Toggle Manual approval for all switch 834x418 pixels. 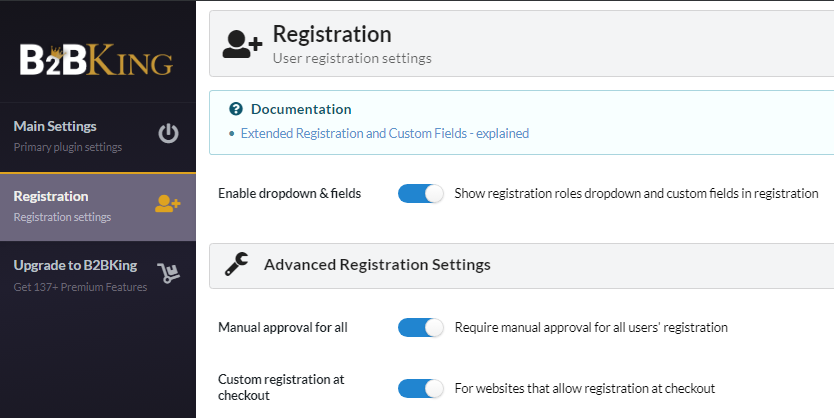420,328
